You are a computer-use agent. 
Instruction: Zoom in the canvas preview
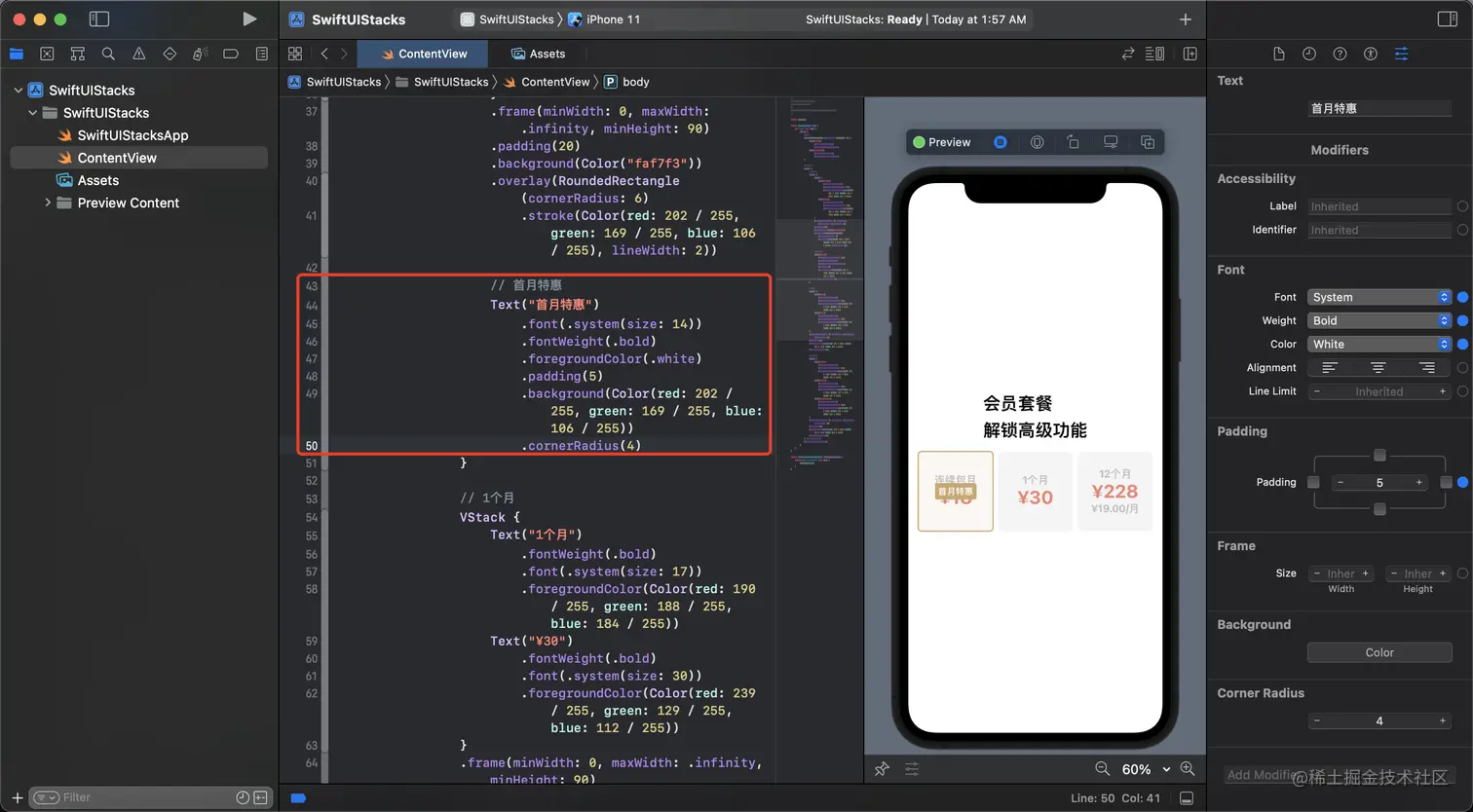1188,769
